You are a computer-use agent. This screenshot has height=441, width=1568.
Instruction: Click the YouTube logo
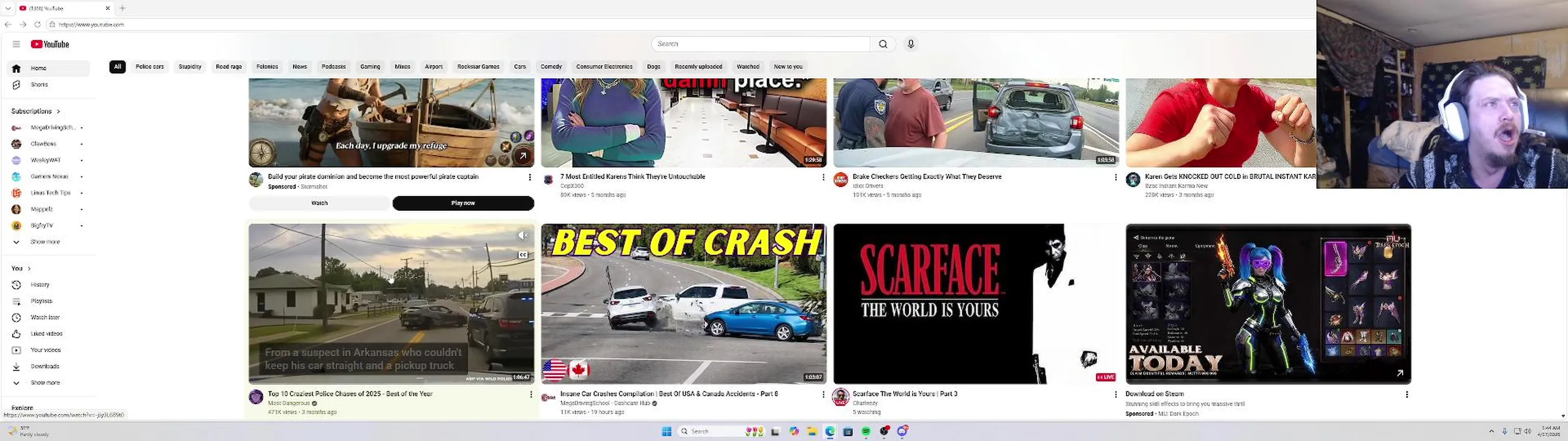(x=50, y=44)
